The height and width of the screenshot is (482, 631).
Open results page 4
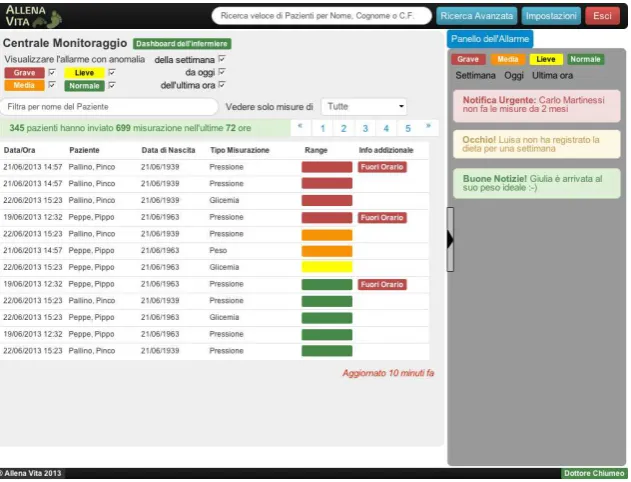coord(386,128)
